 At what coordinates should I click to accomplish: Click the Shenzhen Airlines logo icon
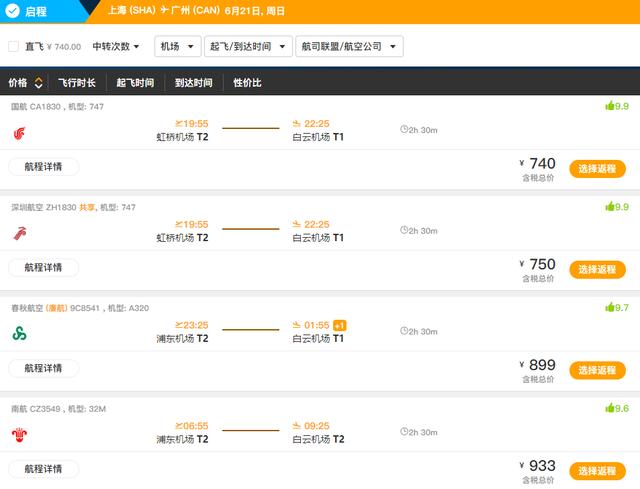(19, 233)
